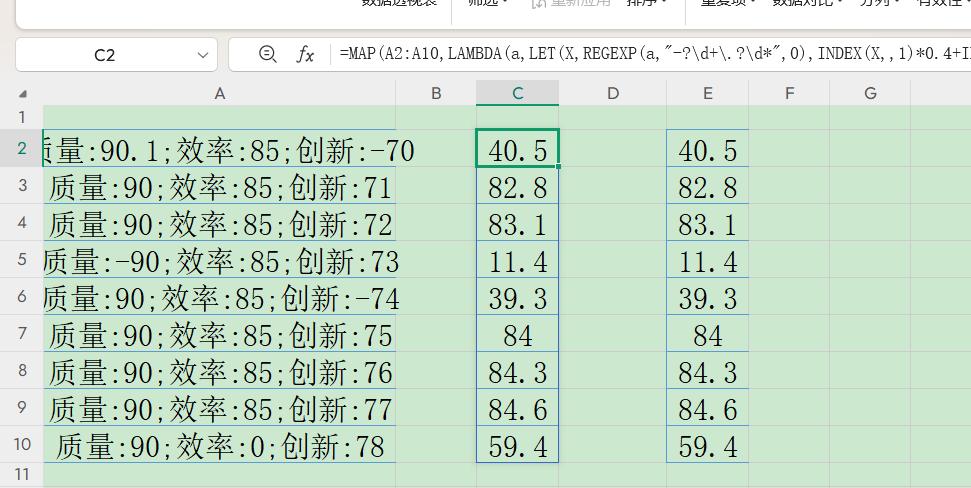
Task: Select row 1 header
Action: coord(22,117)
